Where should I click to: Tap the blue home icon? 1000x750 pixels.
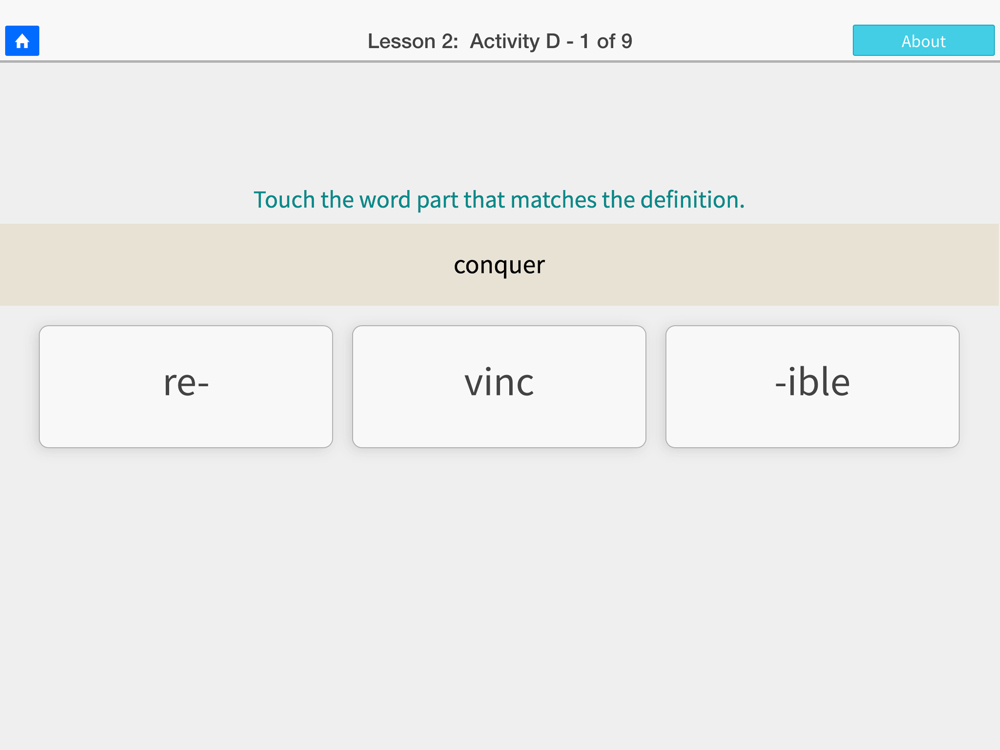click(22, 41)
